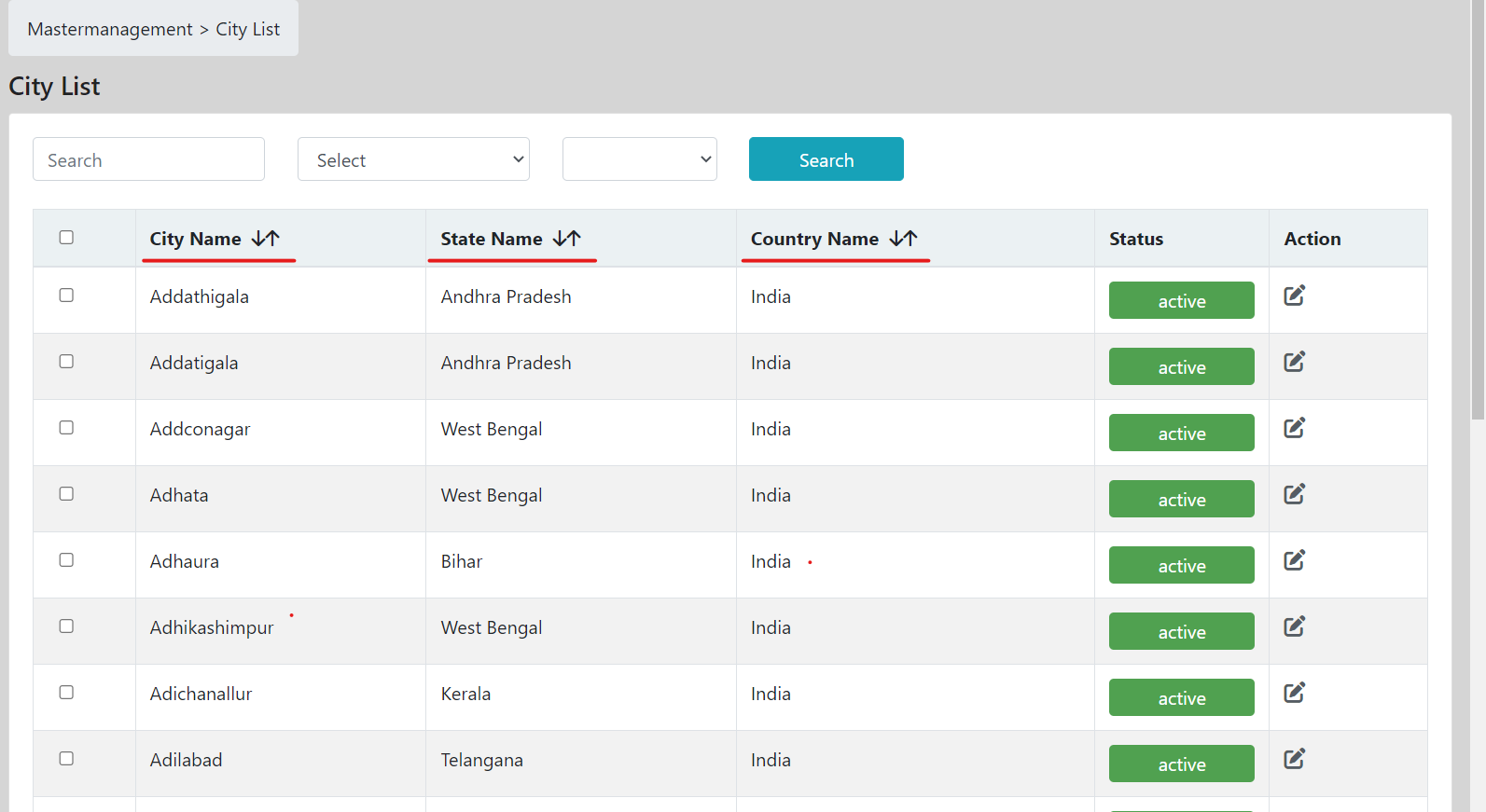Viewport: 1486px width, 812px height.
Task: Edit the Addathigala city row
Action: point(1294,296)
